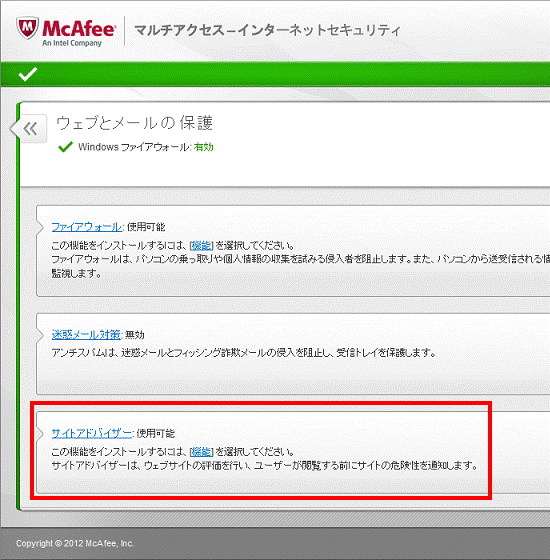The image size is (550, 560).
Task: Click the 機能 link in the firewall section
Action: 201,245
